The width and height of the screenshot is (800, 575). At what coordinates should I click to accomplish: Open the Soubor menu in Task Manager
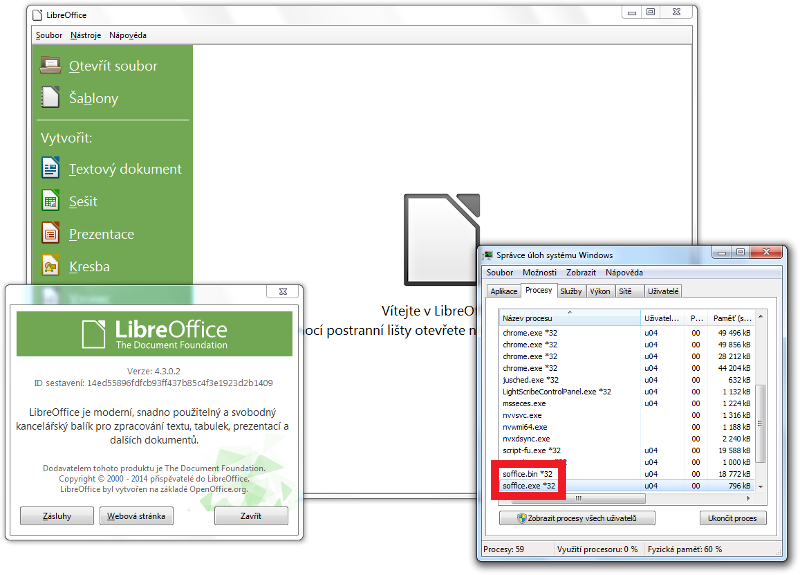[x=499, y=272]
